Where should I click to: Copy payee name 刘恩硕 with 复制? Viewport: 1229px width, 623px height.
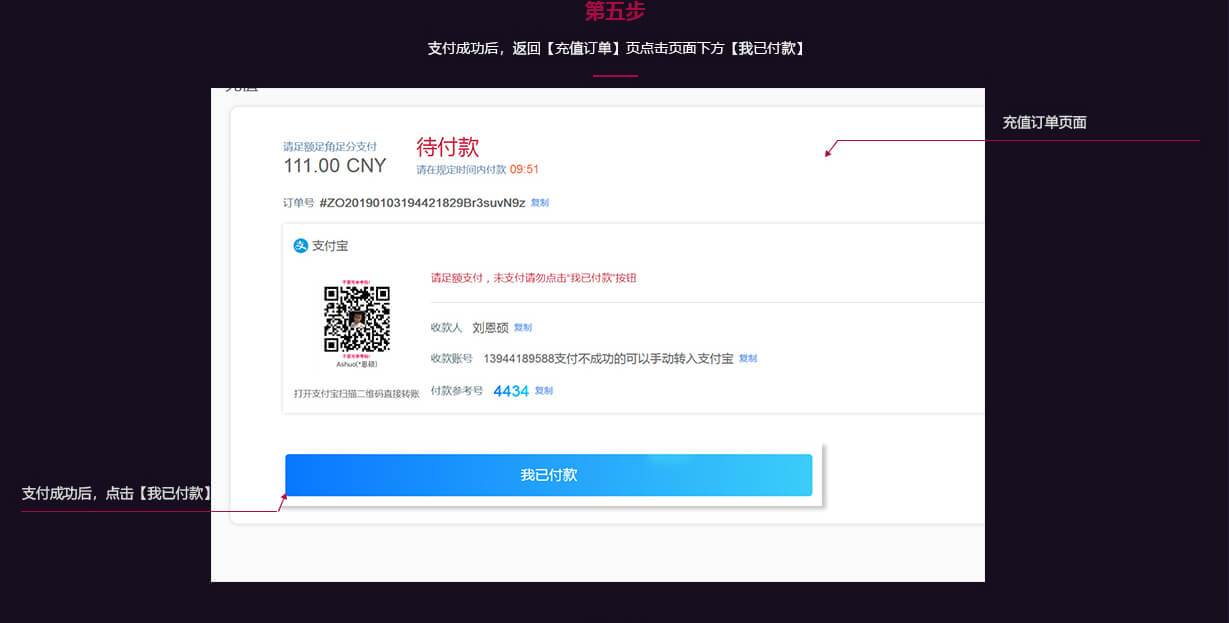tap(523, 328)
